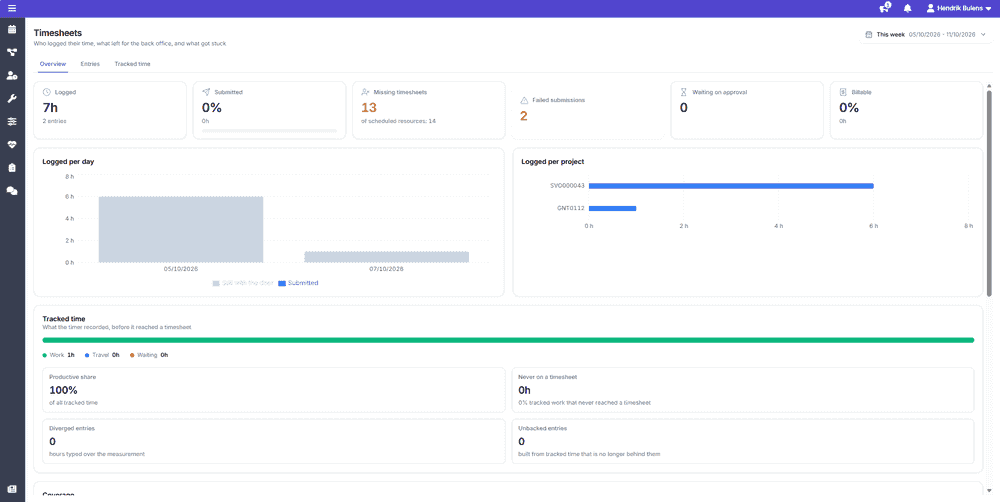1000x502 pixels.
Task: Click the Productive share 100% tile
Action: point(274,390)
